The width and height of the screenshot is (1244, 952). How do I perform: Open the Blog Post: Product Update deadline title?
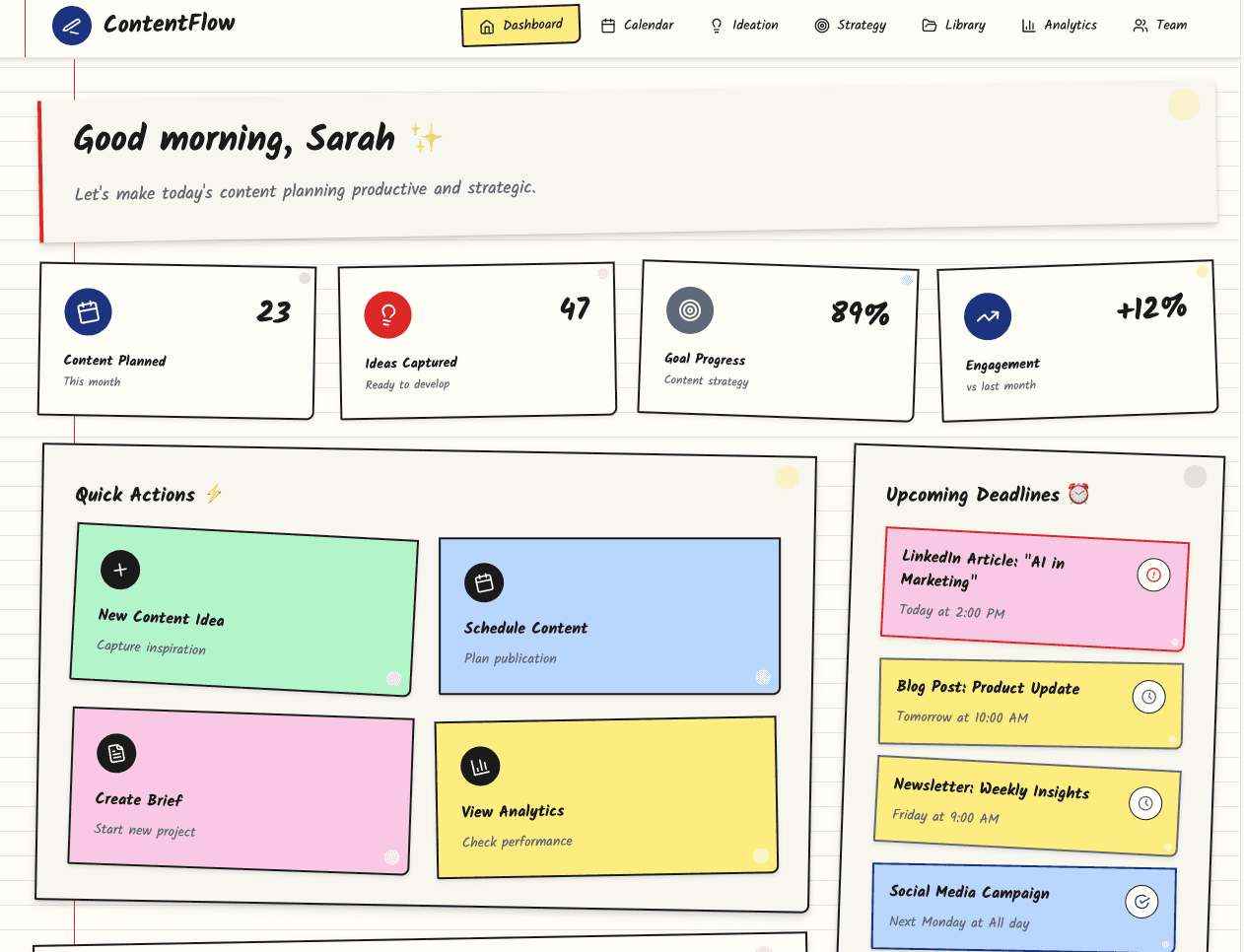point(989,687)
